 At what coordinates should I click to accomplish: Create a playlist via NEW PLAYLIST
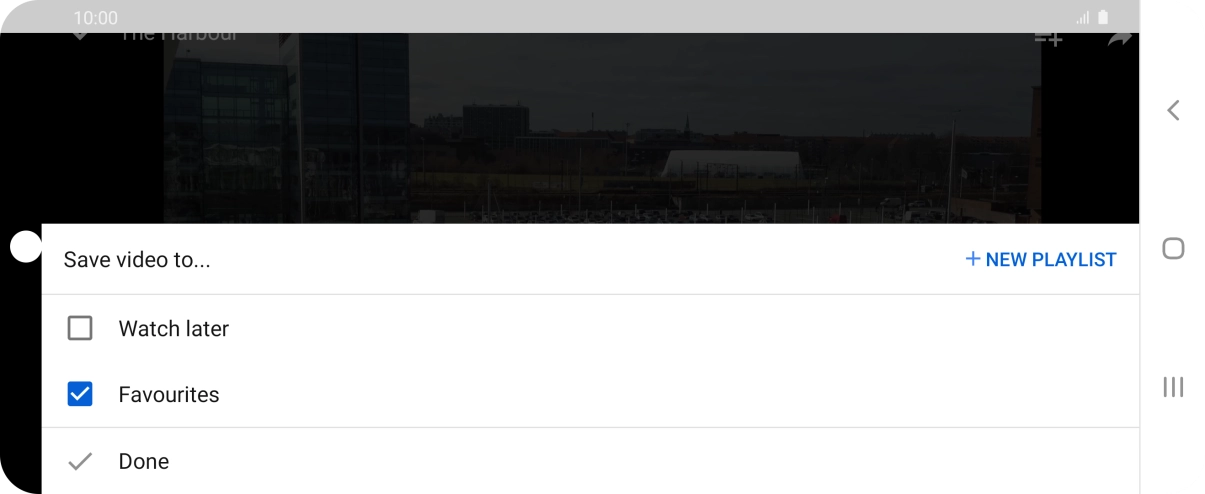pyautogui.click(x=1040, y=259)
